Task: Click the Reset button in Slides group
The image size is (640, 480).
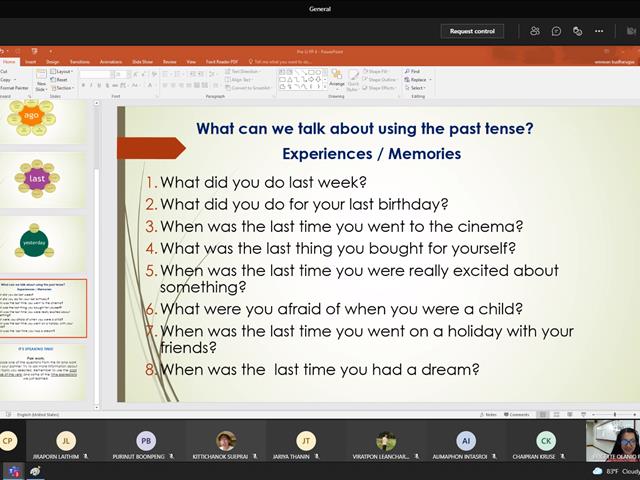Action: point(59,80)
